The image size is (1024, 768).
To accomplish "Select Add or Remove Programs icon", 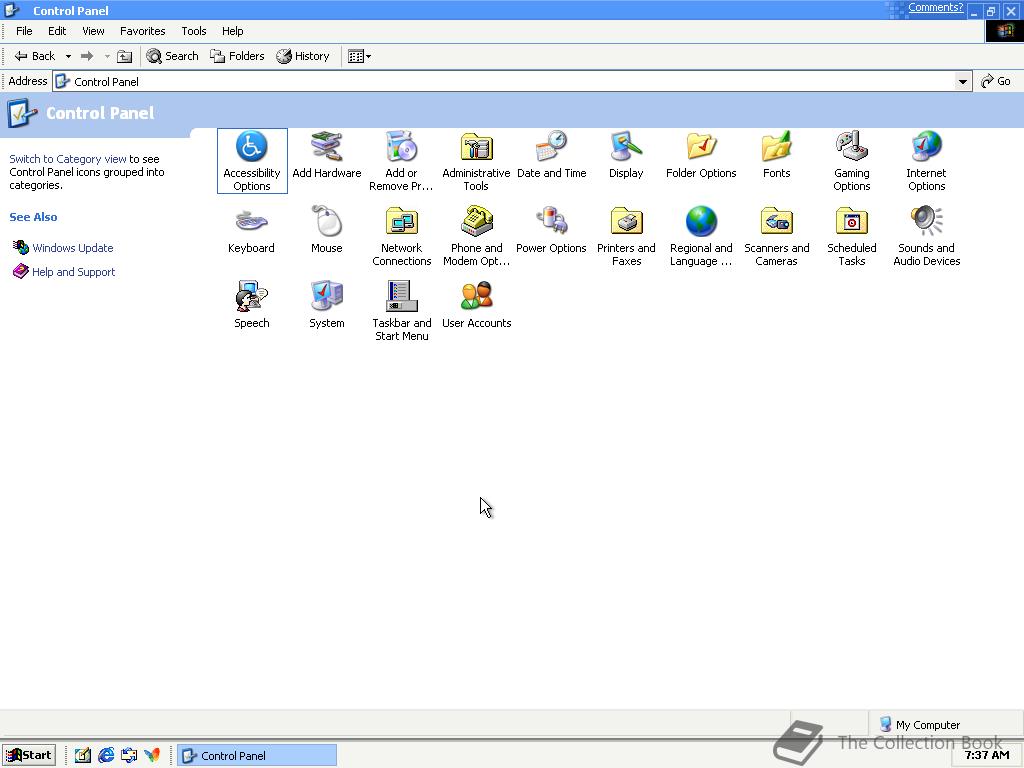I will coord(401,161).
